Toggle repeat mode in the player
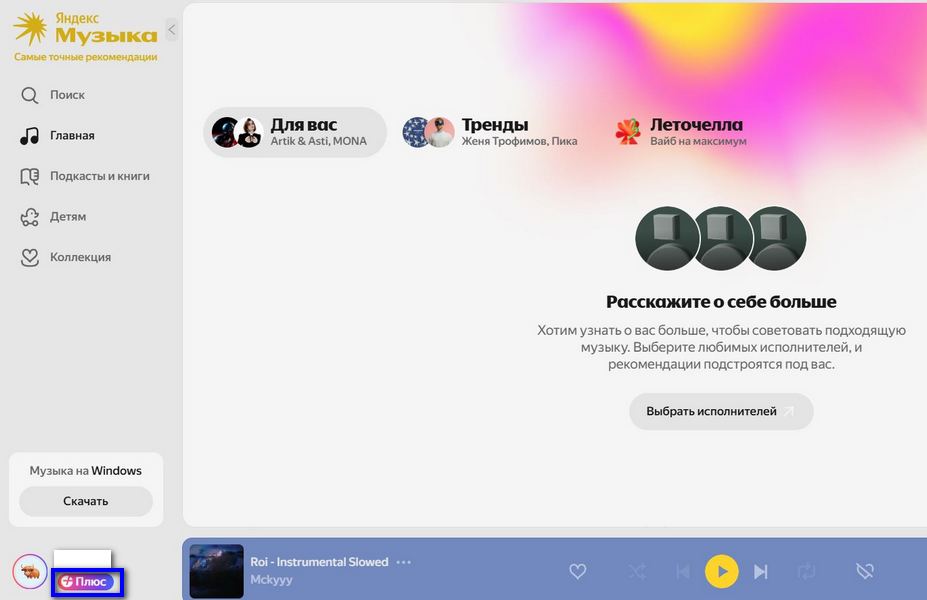 coord(806,572)
